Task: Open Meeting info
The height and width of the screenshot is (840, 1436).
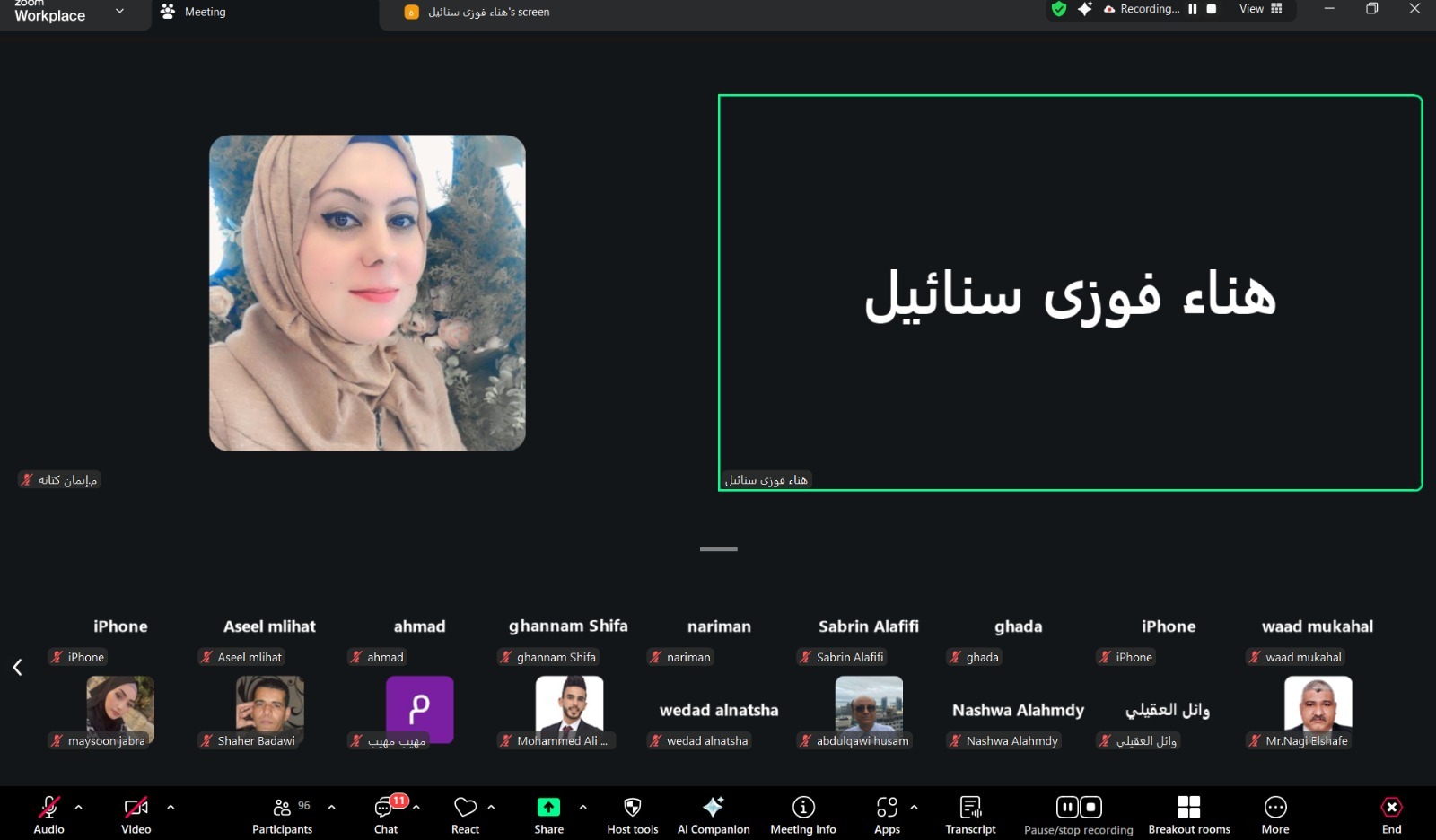Action: (x=802, y=815)
